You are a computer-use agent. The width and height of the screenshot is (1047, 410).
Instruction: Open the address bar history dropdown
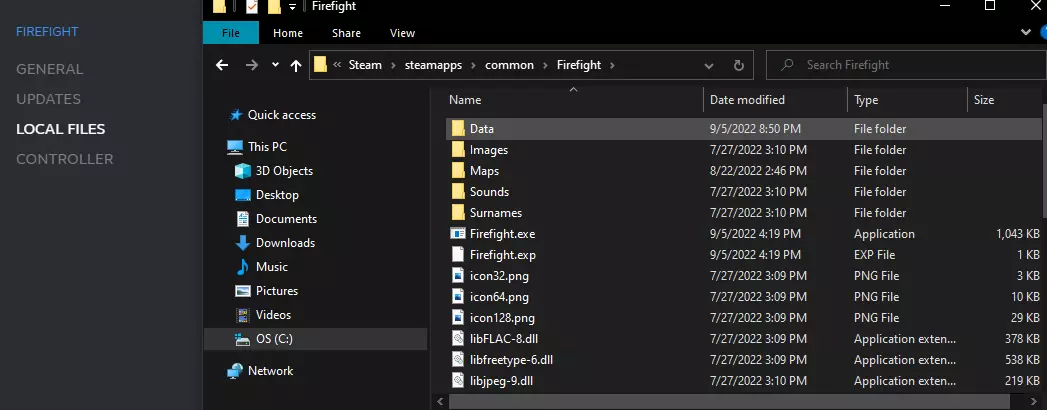(x=709, y=65)
